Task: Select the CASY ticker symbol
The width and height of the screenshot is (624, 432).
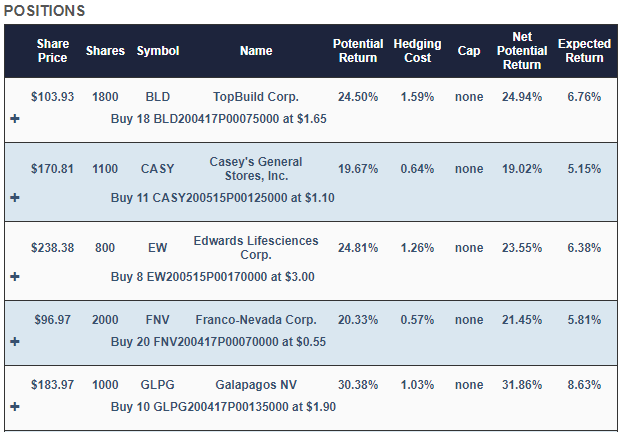Action: 158,169
